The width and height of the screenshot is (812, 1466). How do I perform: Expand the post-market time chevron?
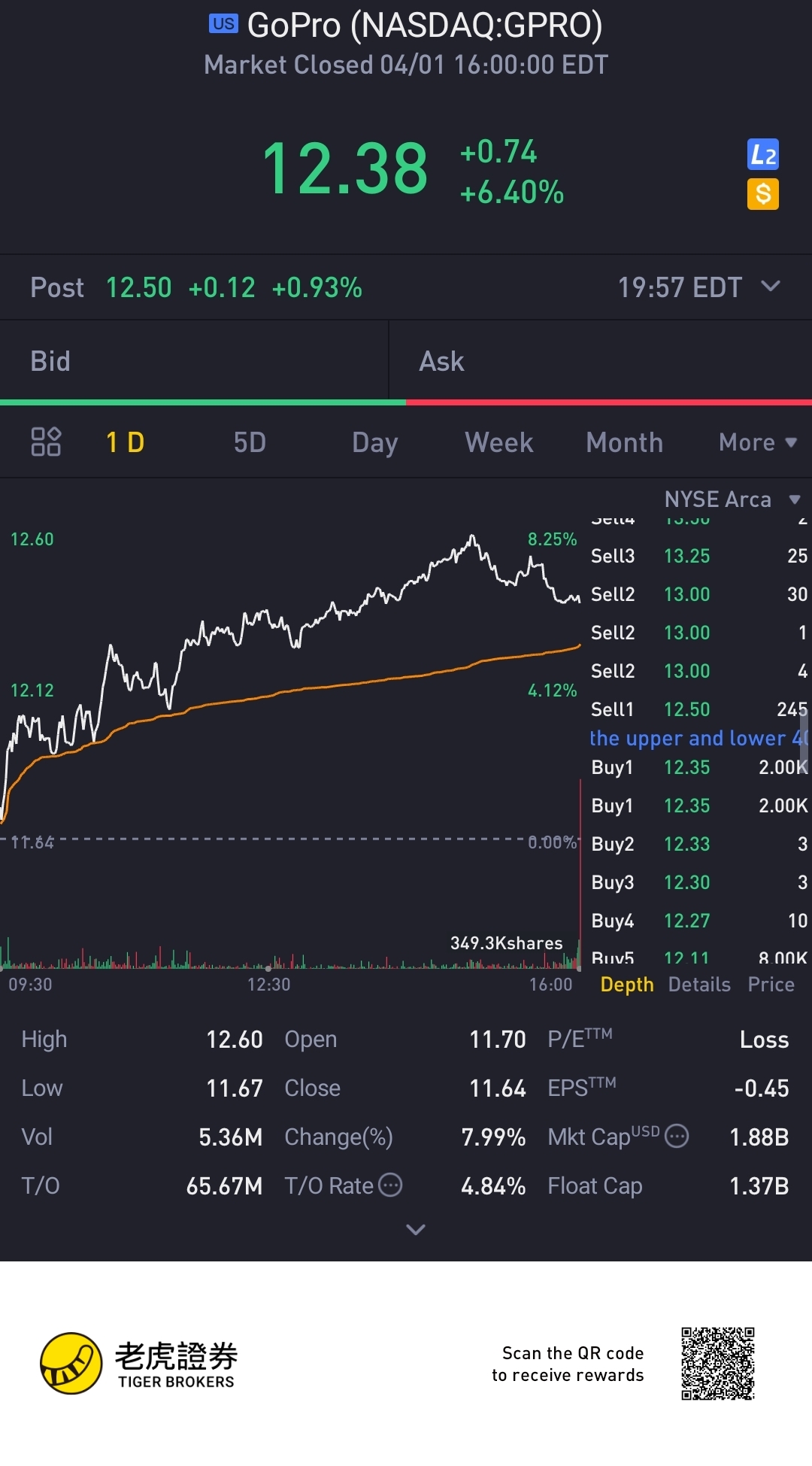[x=771, y=286]
